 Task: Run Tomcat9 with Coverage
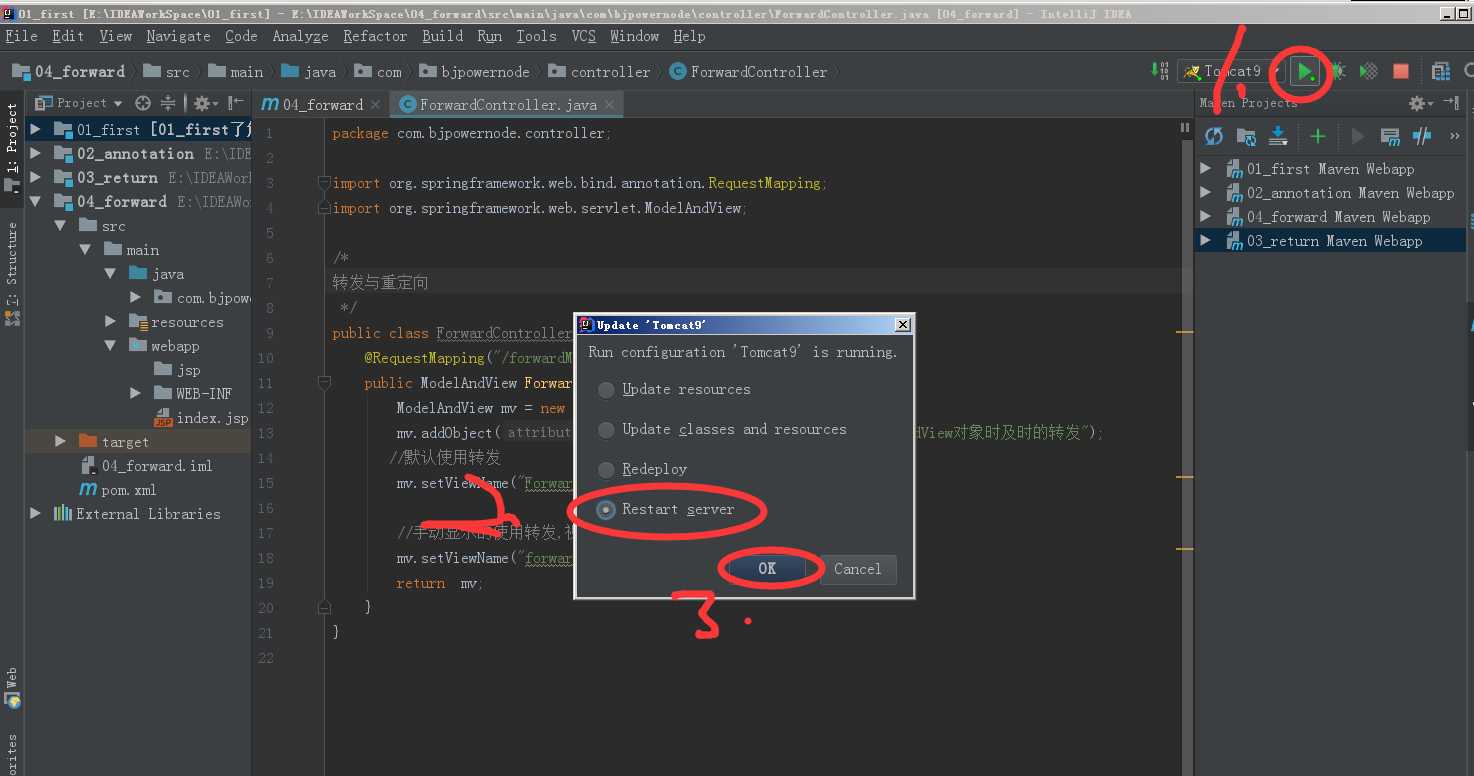coord(1369,72)
